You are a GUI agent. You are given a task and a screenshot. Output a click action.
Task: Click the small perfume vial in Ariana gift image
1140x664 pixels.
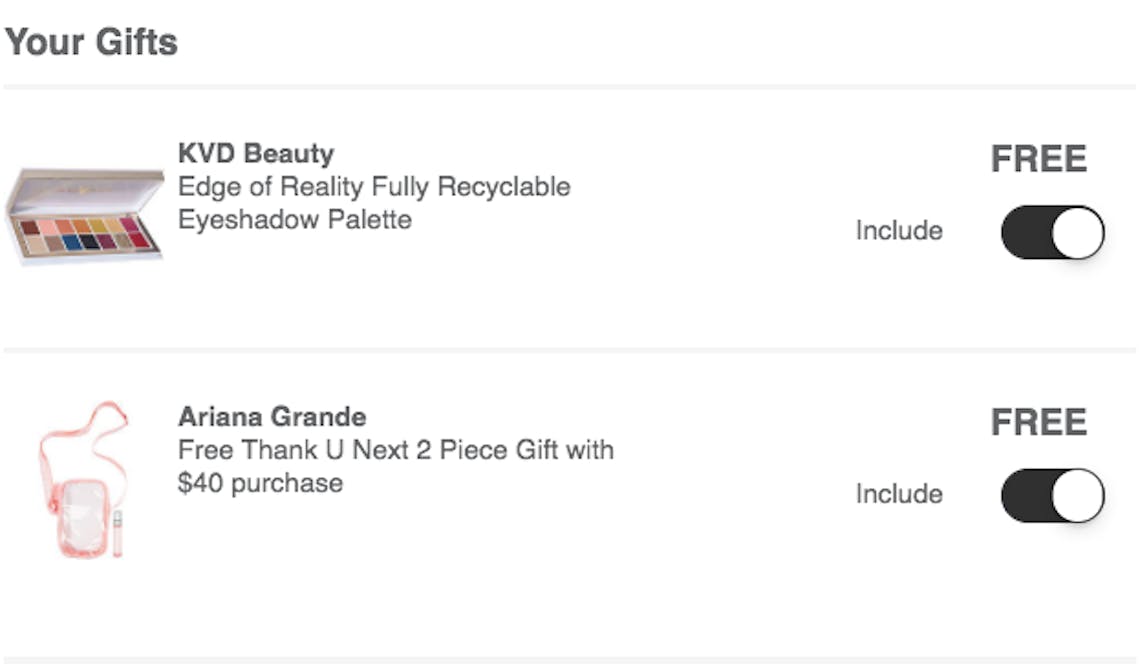[x=118, y=534]
